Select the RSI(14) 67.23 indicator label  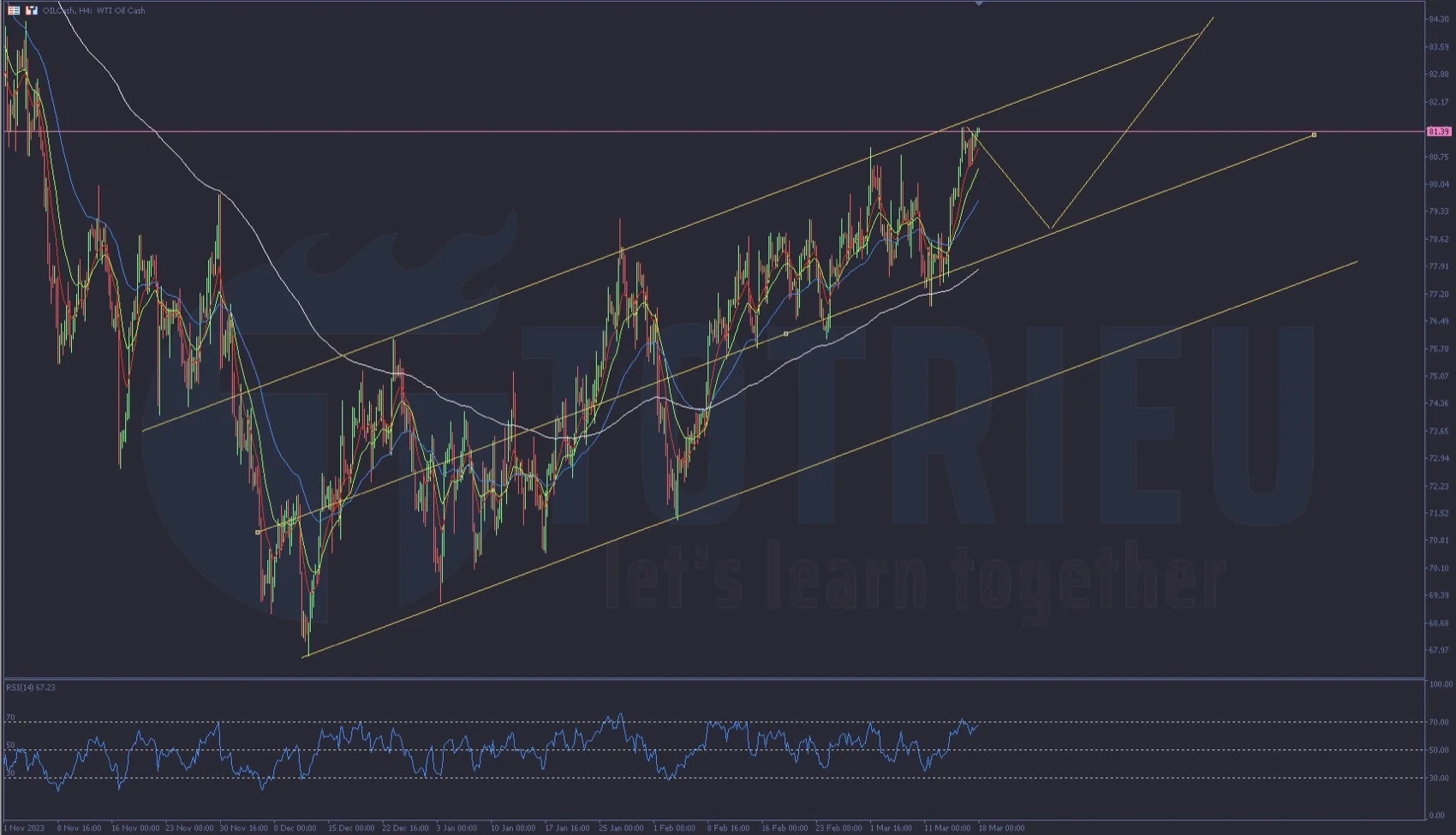[31, 687]
